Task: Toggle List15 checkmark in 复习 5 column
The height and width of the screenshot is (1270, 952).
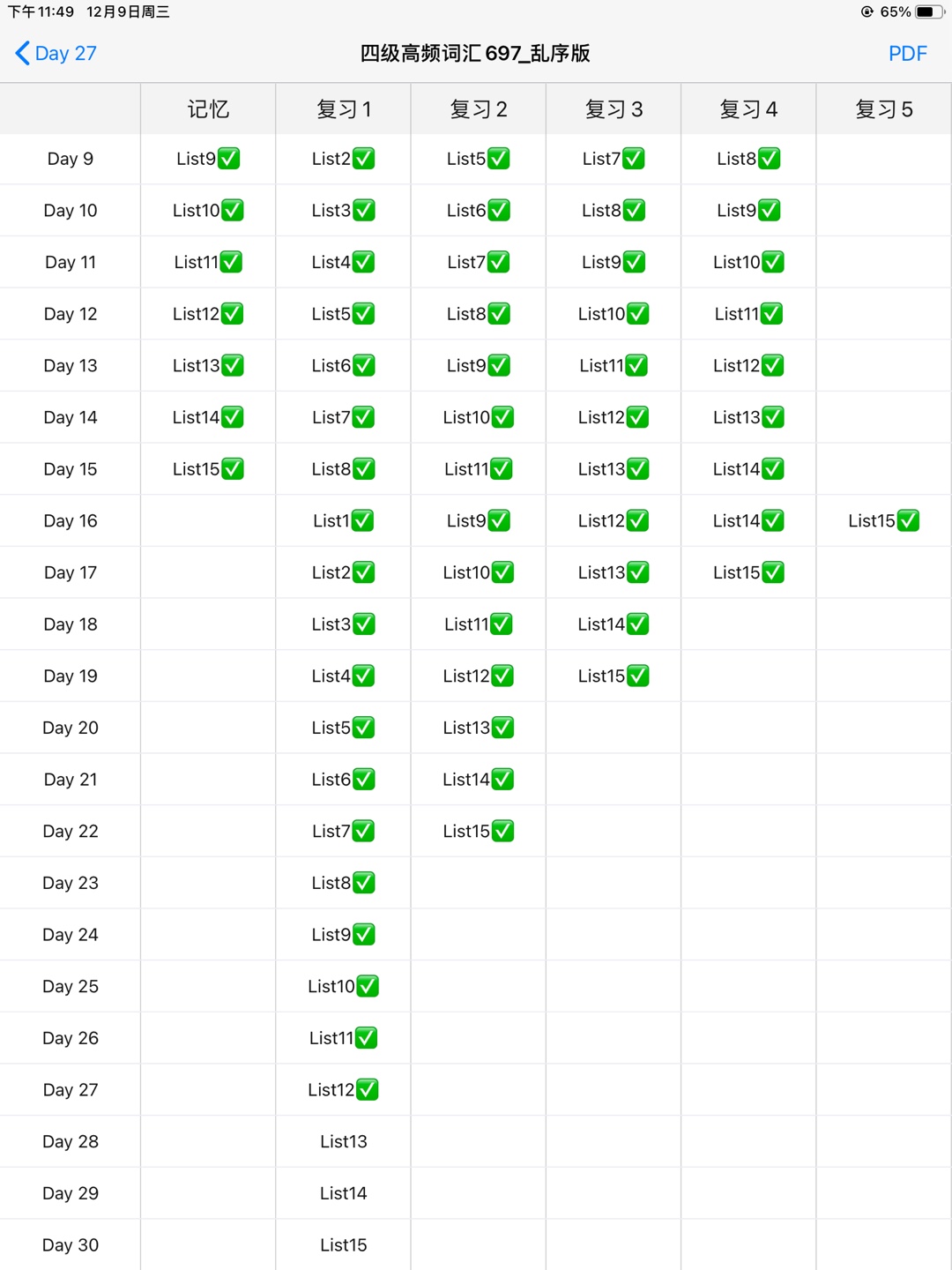Action: pos(908,521)
